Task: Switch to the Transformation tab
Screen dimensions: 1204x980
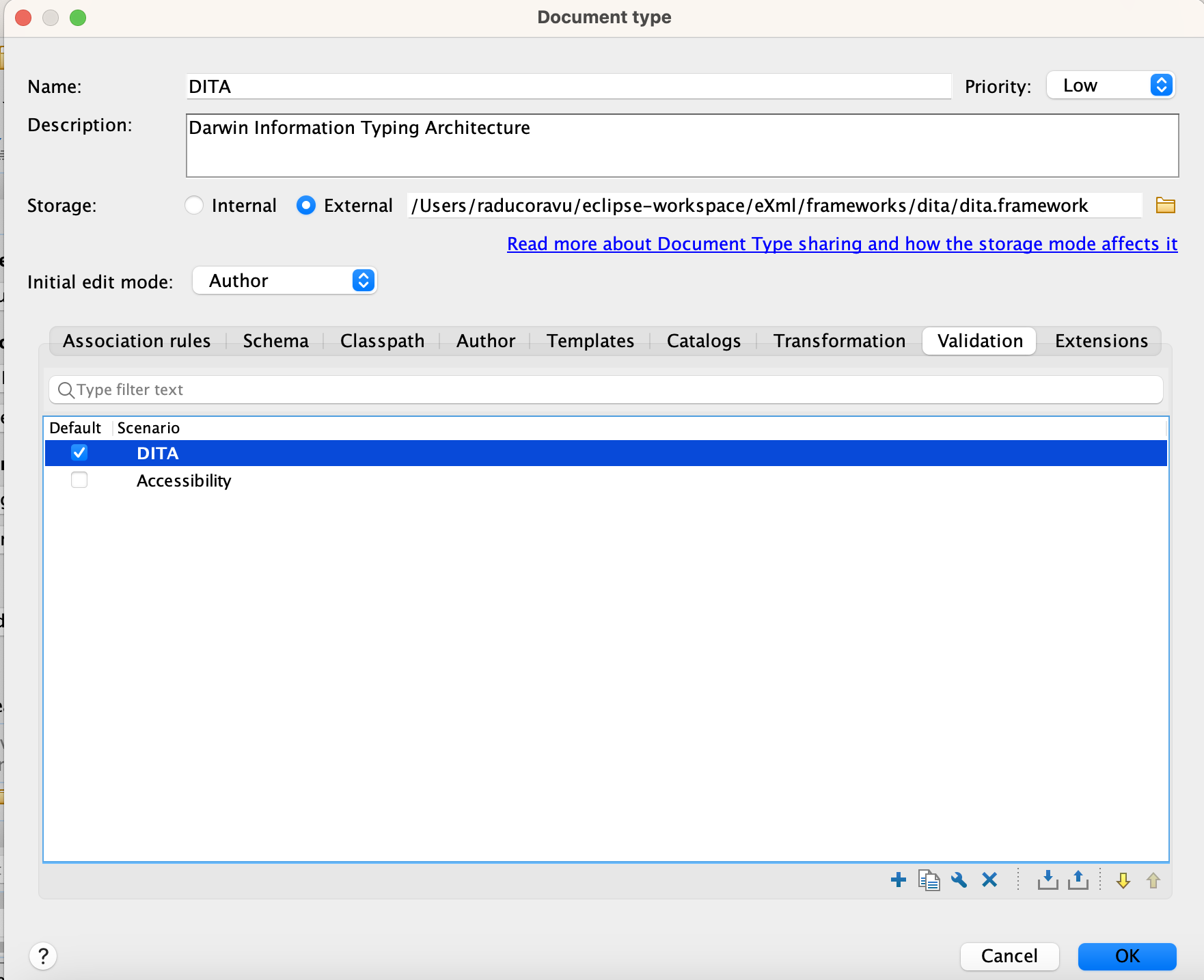Action: [x=839, y=340]
